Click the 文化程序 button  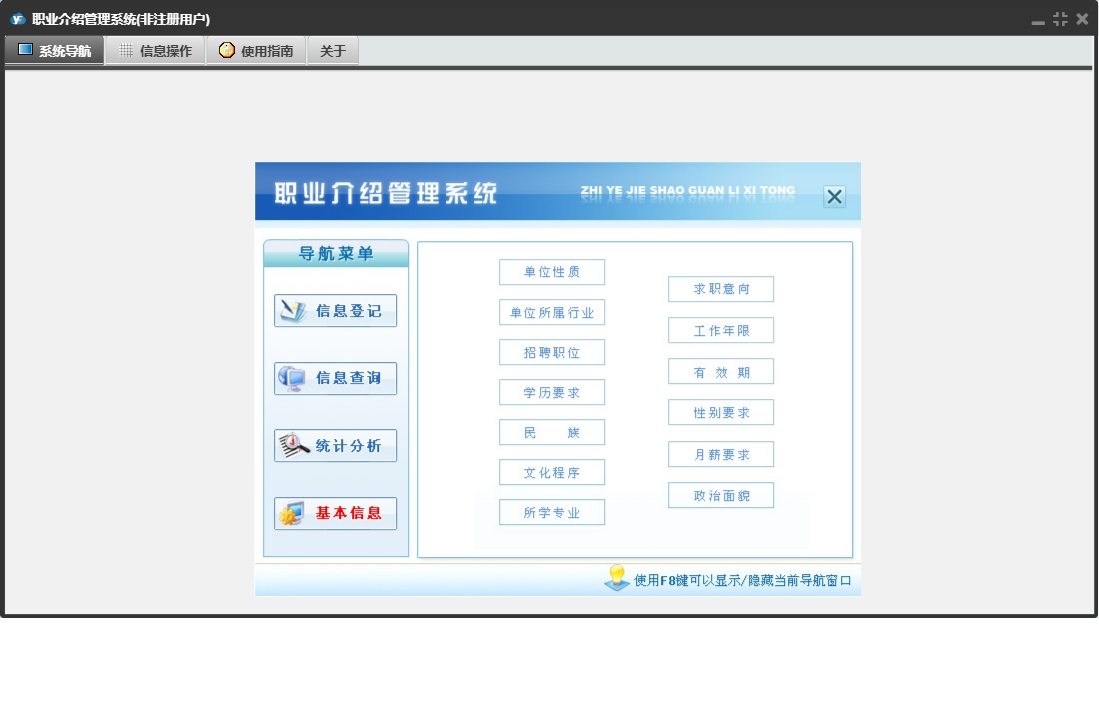pyautogui.click(x=552, y=472)
